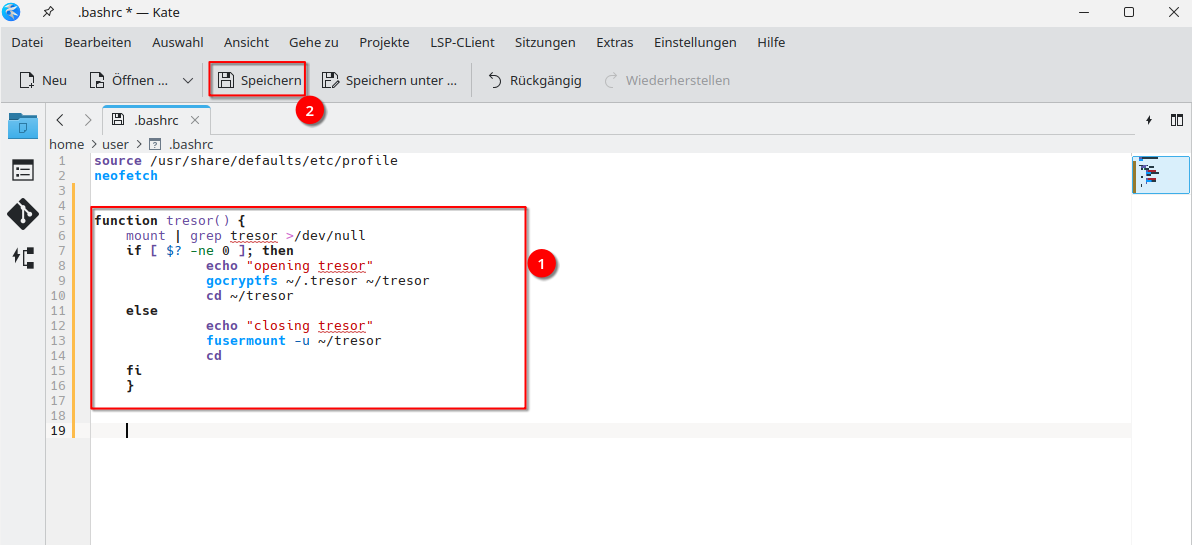Open the Extras menu
The image size is (1192, 545).
point(614,42)
